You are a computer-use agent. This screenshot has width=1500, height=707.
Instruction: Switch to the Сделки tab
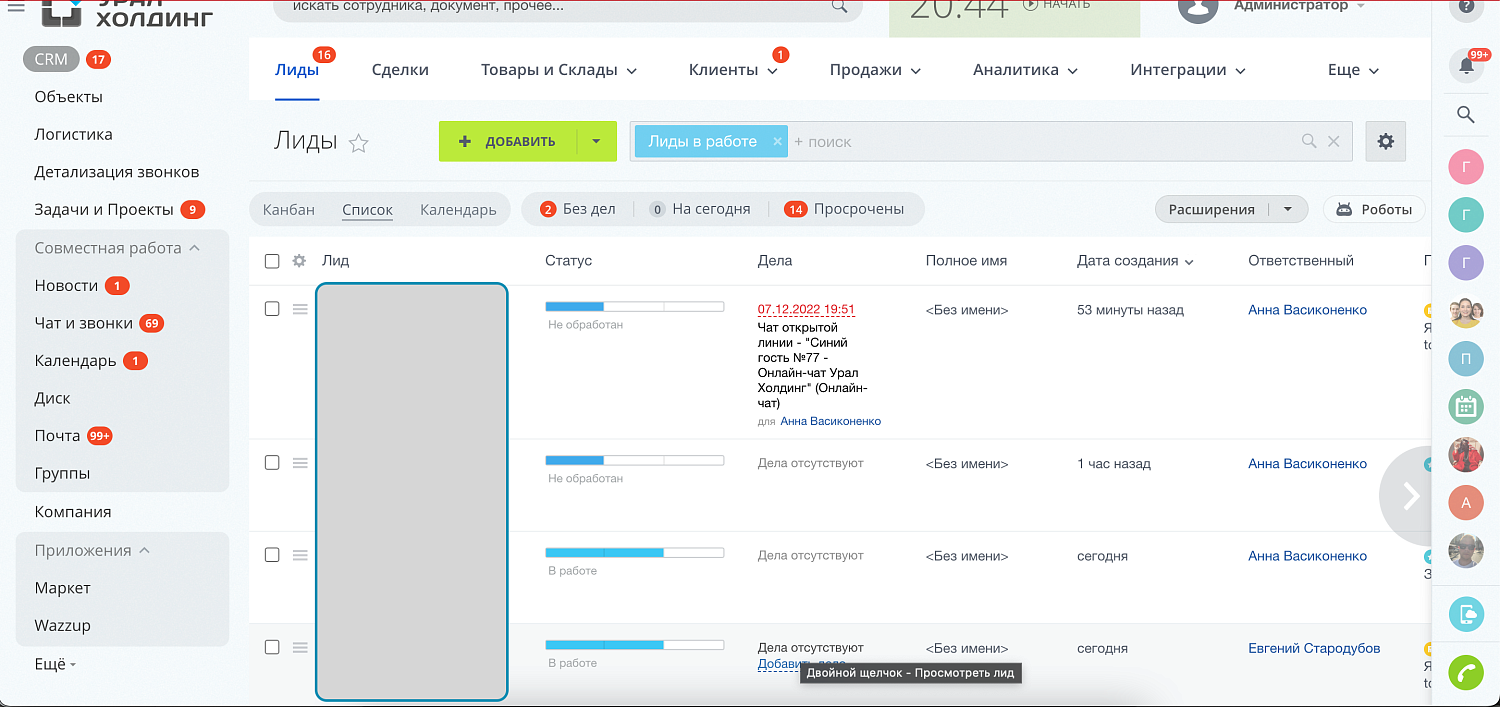pos(400,69)
